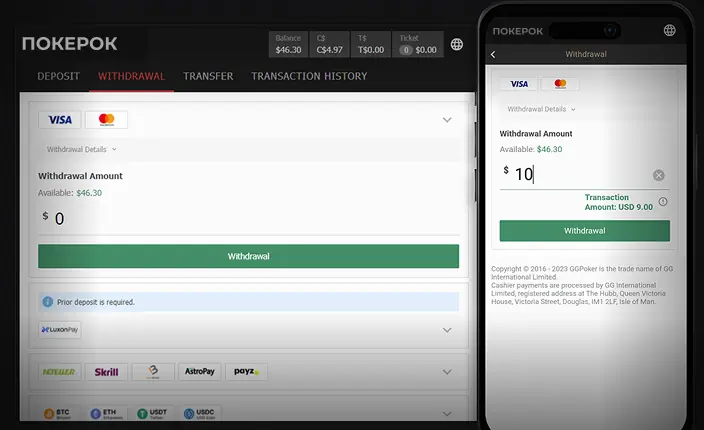The width and height of the screenshot is (704, 430).
Task: Click the globe language icon on desktop header
Action: click(x=457, y=44)
